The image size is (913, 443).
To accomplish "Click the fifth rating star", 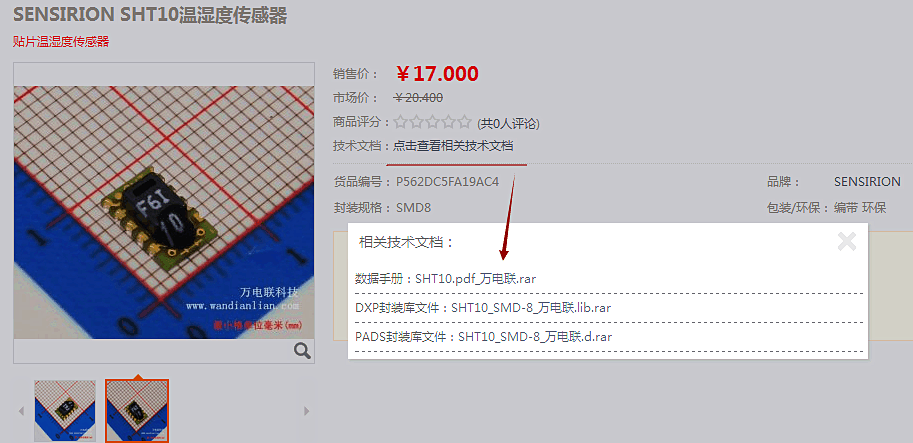I will point(464,122).
